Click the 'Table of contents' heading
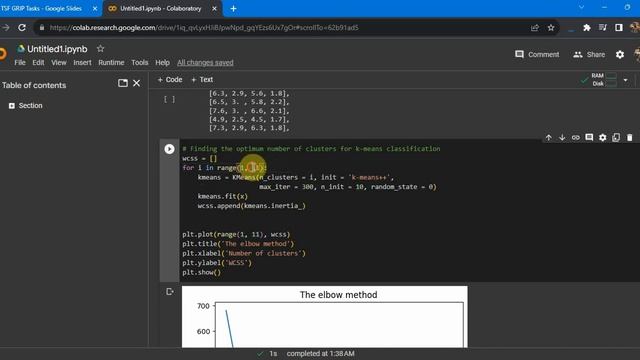The width and height of the screenshot is (640, 360). pyautogui.click(x=34, y=85)
